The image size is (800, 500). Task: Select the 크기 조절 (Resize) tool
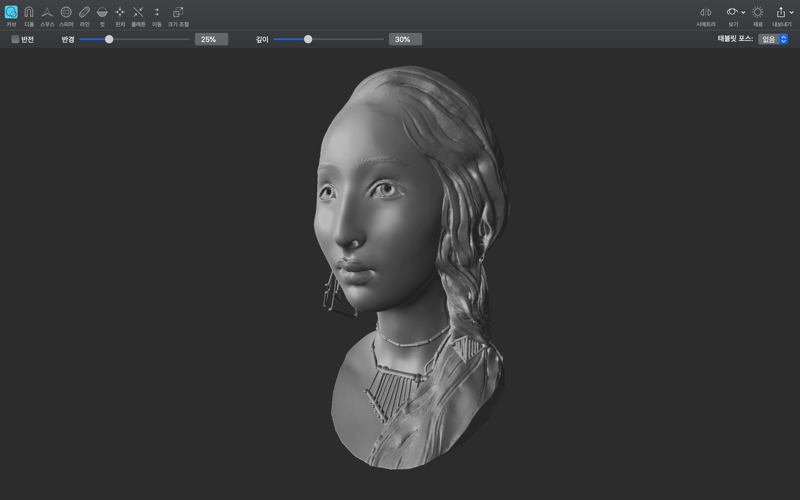click(x=177, y=13)
